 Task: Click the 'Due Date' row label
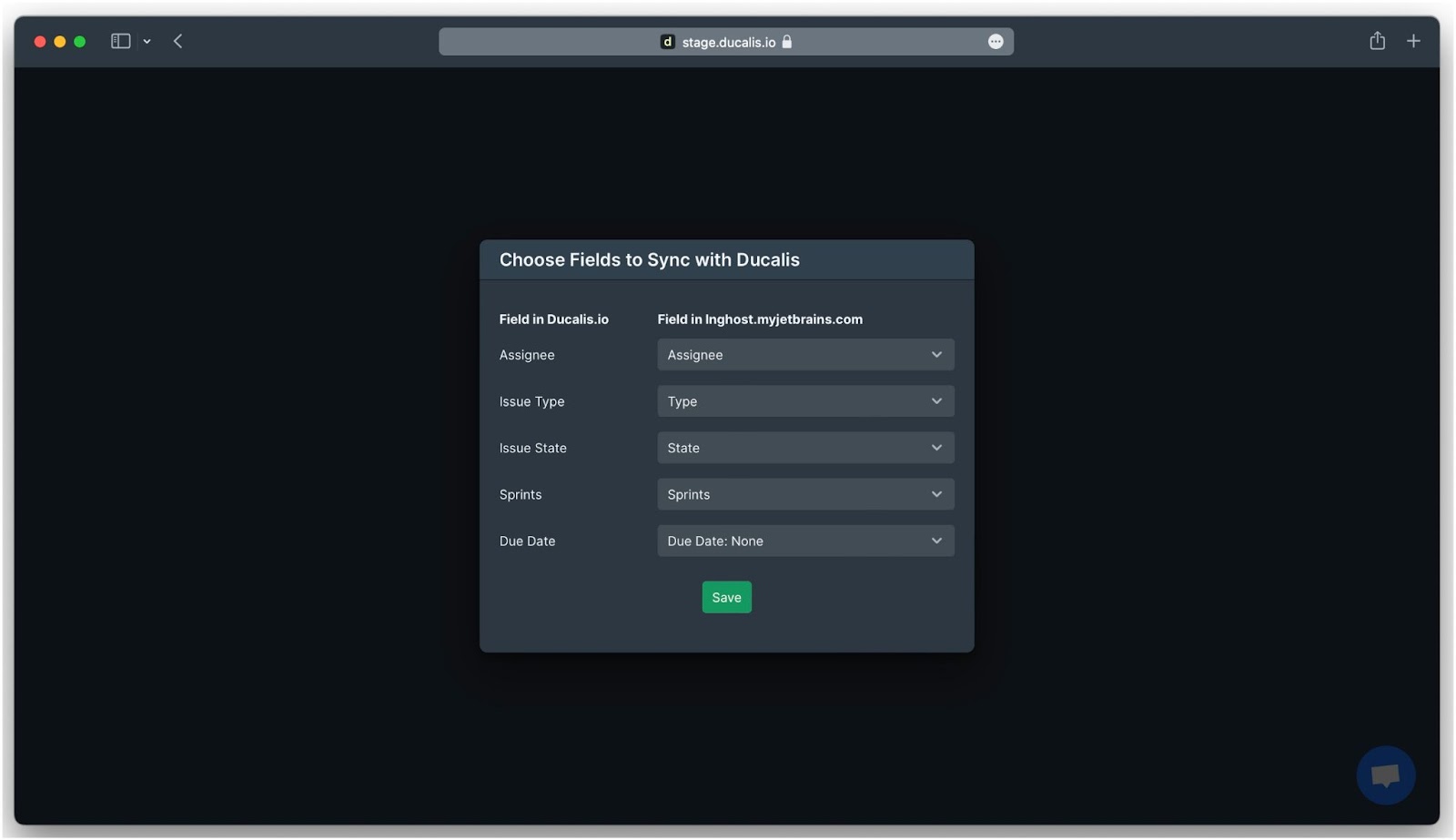tap(527, 541)
